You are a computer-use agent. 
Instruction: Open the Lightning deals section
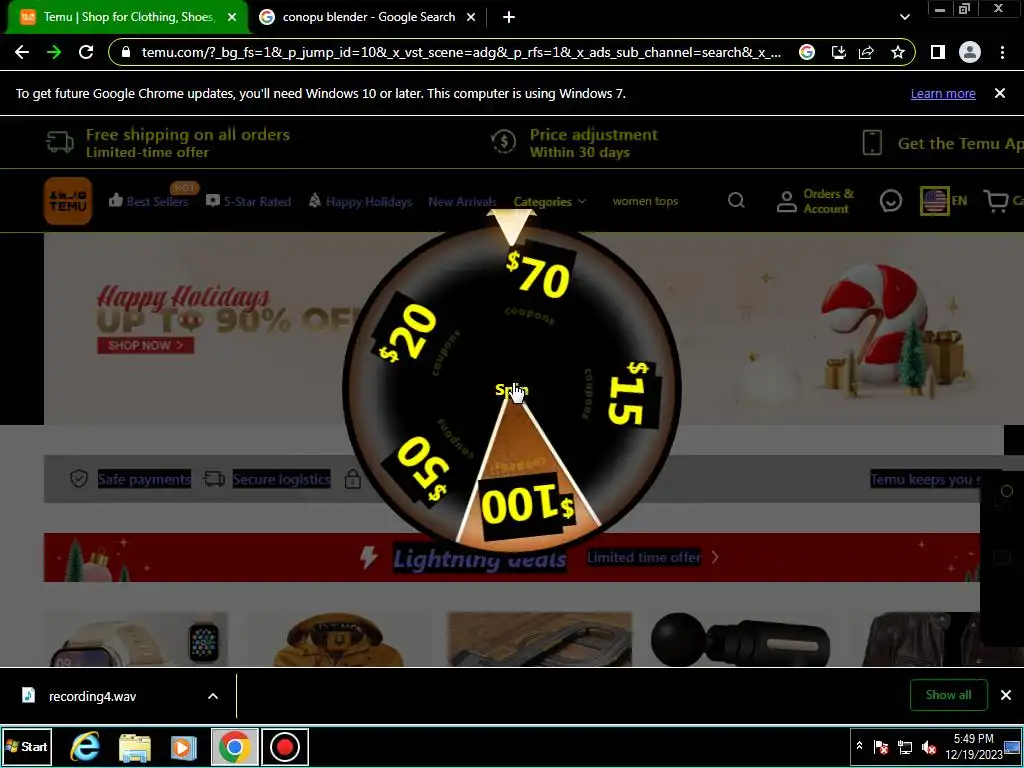coord(479,558)
